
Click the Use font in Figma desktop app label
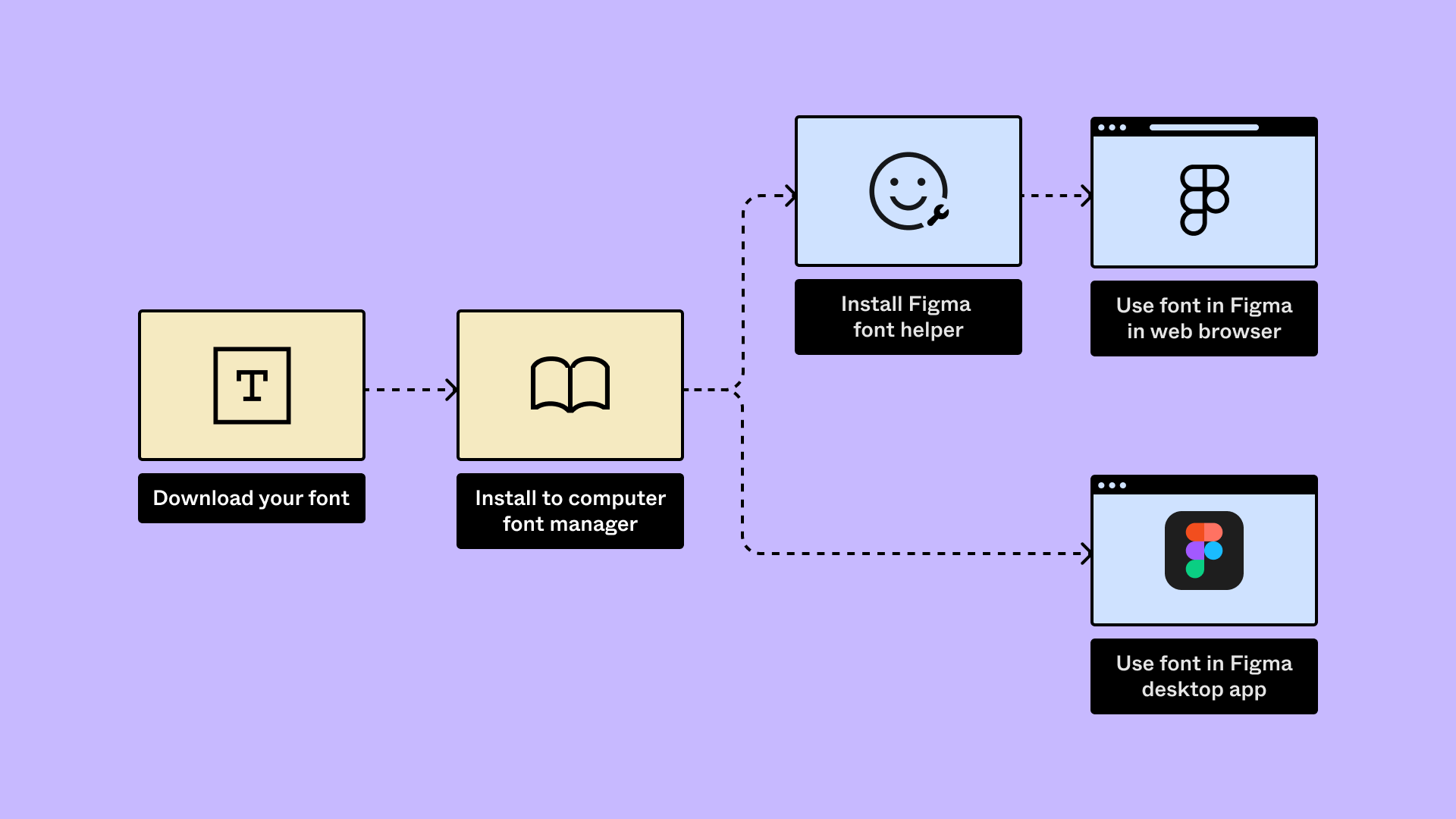tap(1203, 676)
